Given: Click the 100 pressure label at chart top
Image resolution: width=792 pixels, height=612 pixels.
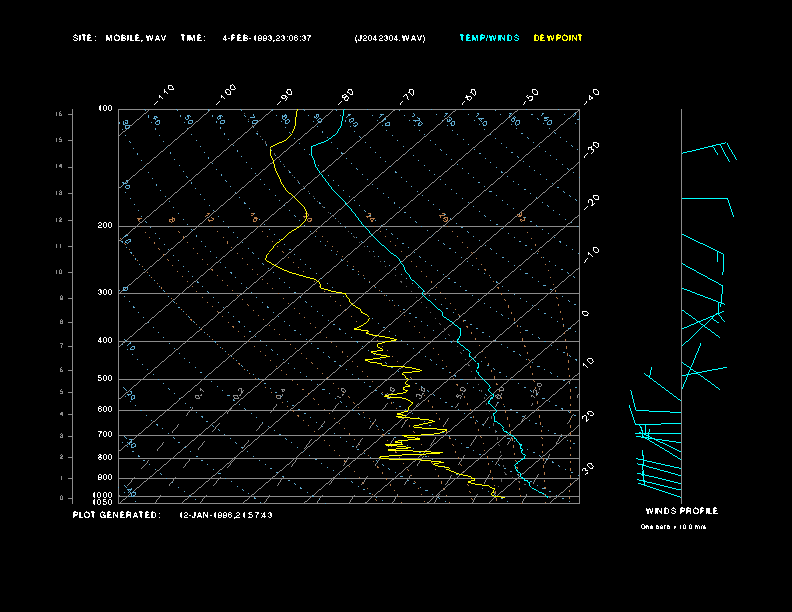Looking at the screenshot, I should tap(105, 108).
